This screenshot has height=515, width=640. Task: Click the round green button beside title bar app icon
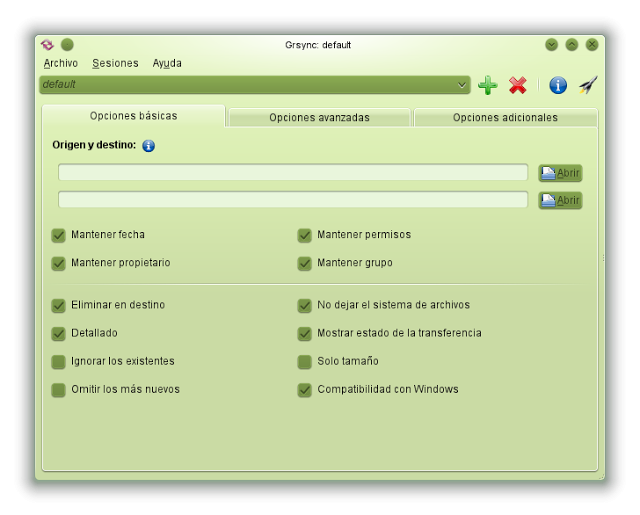[67, 44]
